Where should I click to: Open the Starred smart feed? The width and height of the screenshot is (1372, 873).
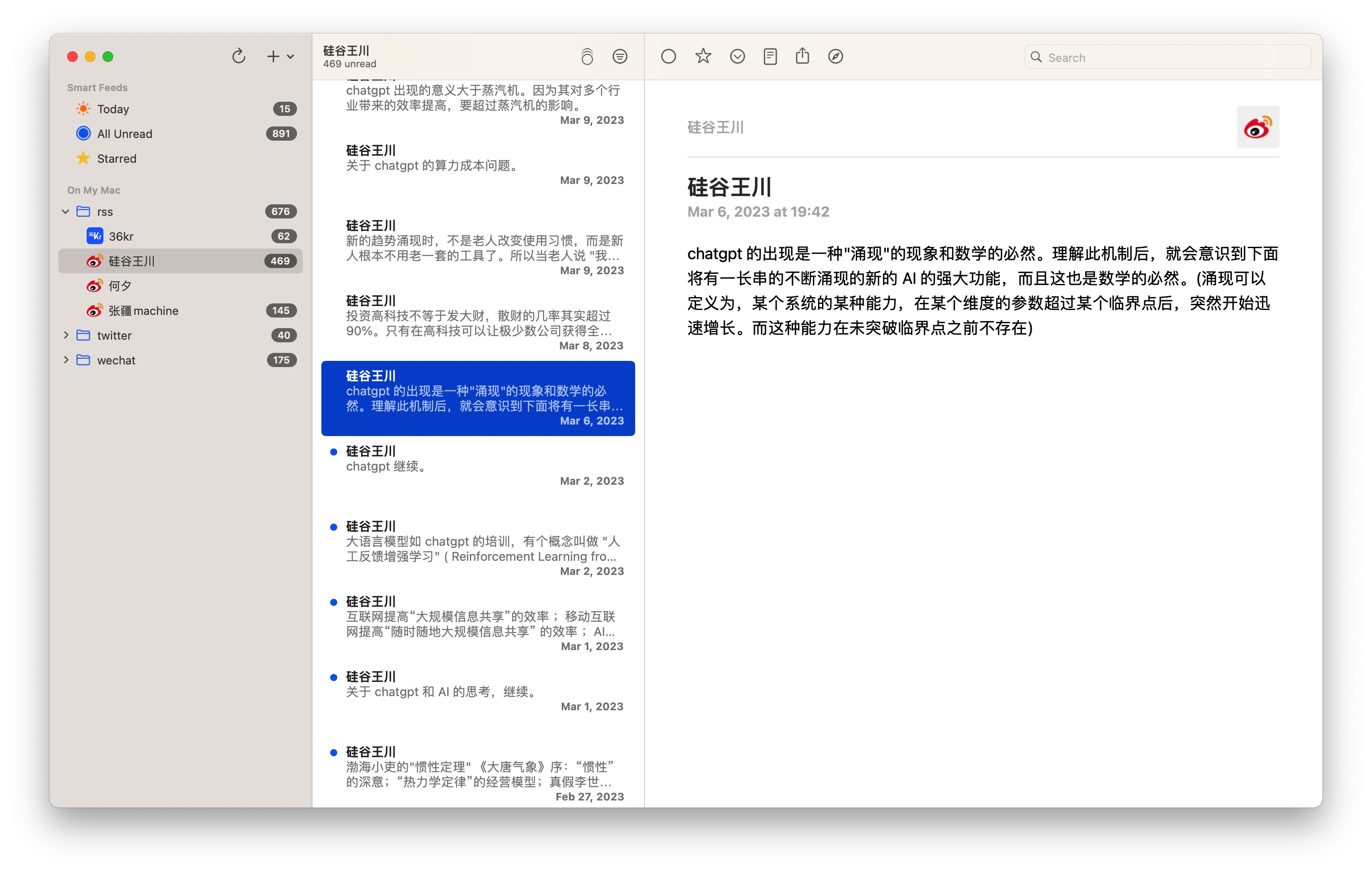coord(116,158)
